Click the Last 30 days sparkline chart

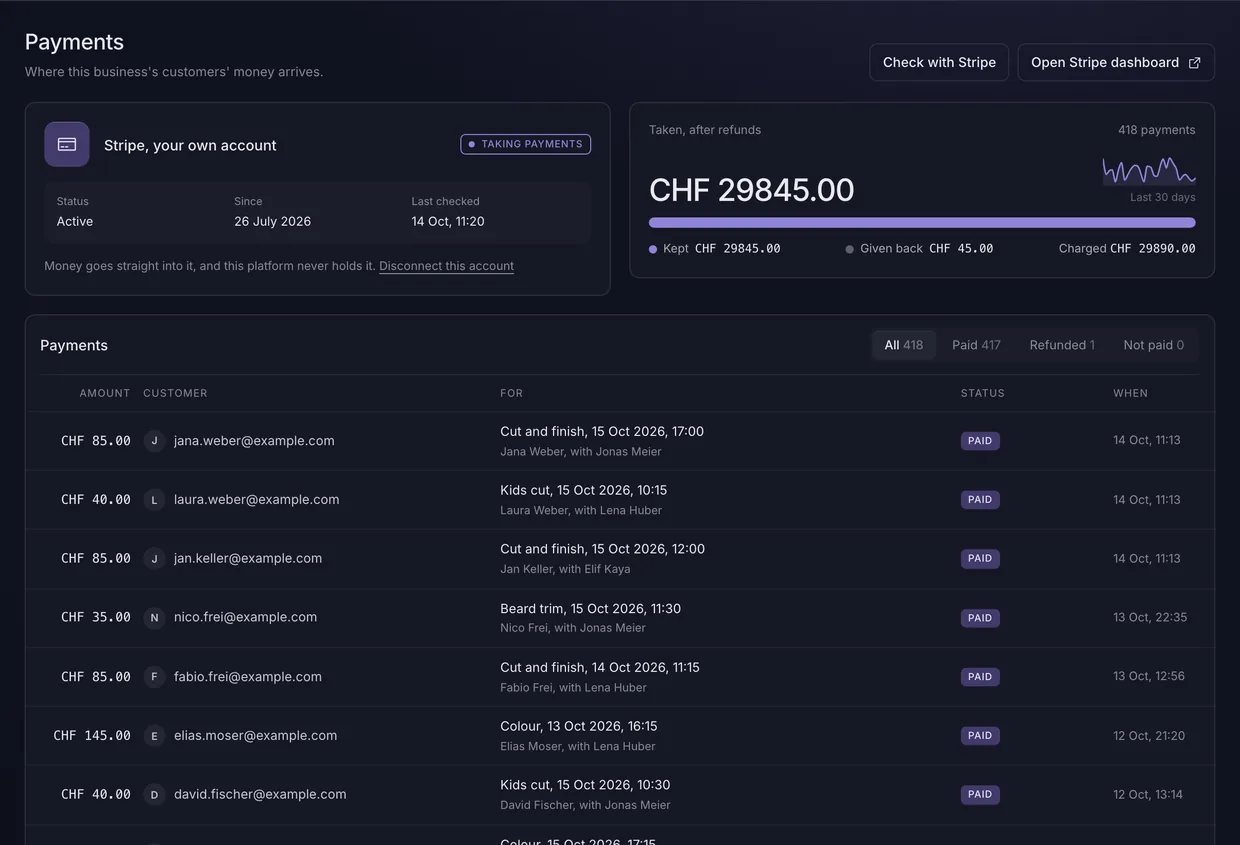pos(1149,171)
